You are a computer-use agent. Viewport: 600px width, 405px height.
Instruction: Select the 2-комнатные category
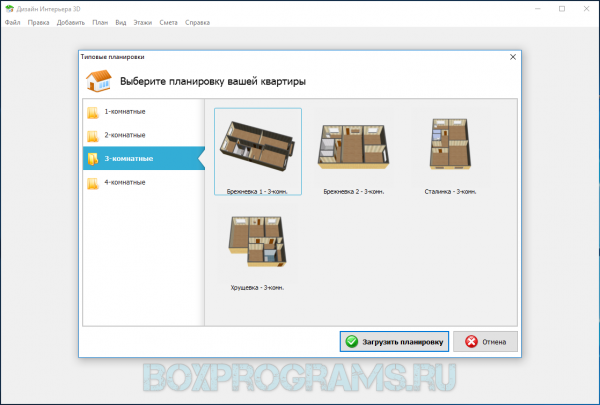[x=144, y=135]
